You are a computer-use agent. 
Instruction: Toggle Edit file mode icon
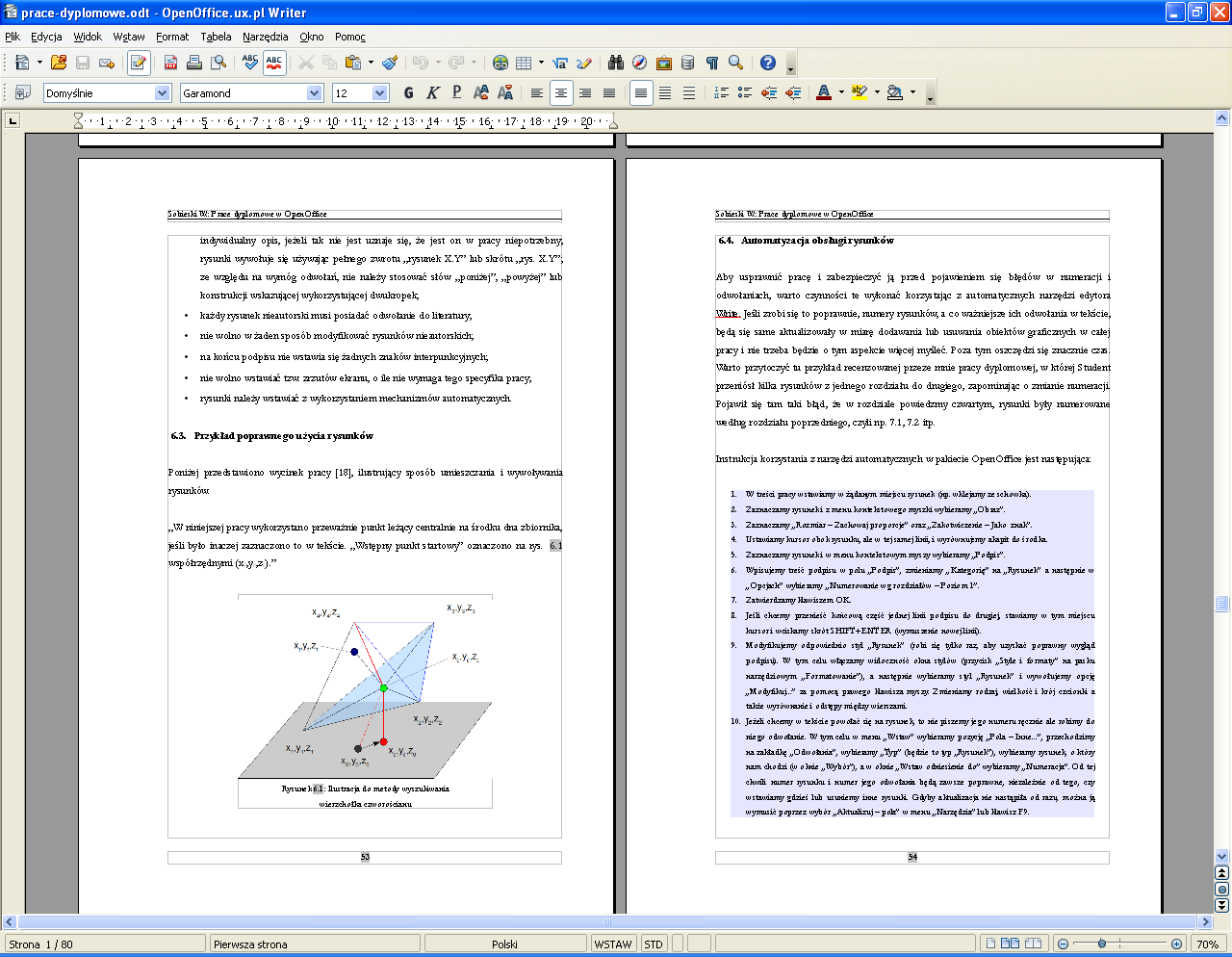pyautogui.click(x=139, y=63)
